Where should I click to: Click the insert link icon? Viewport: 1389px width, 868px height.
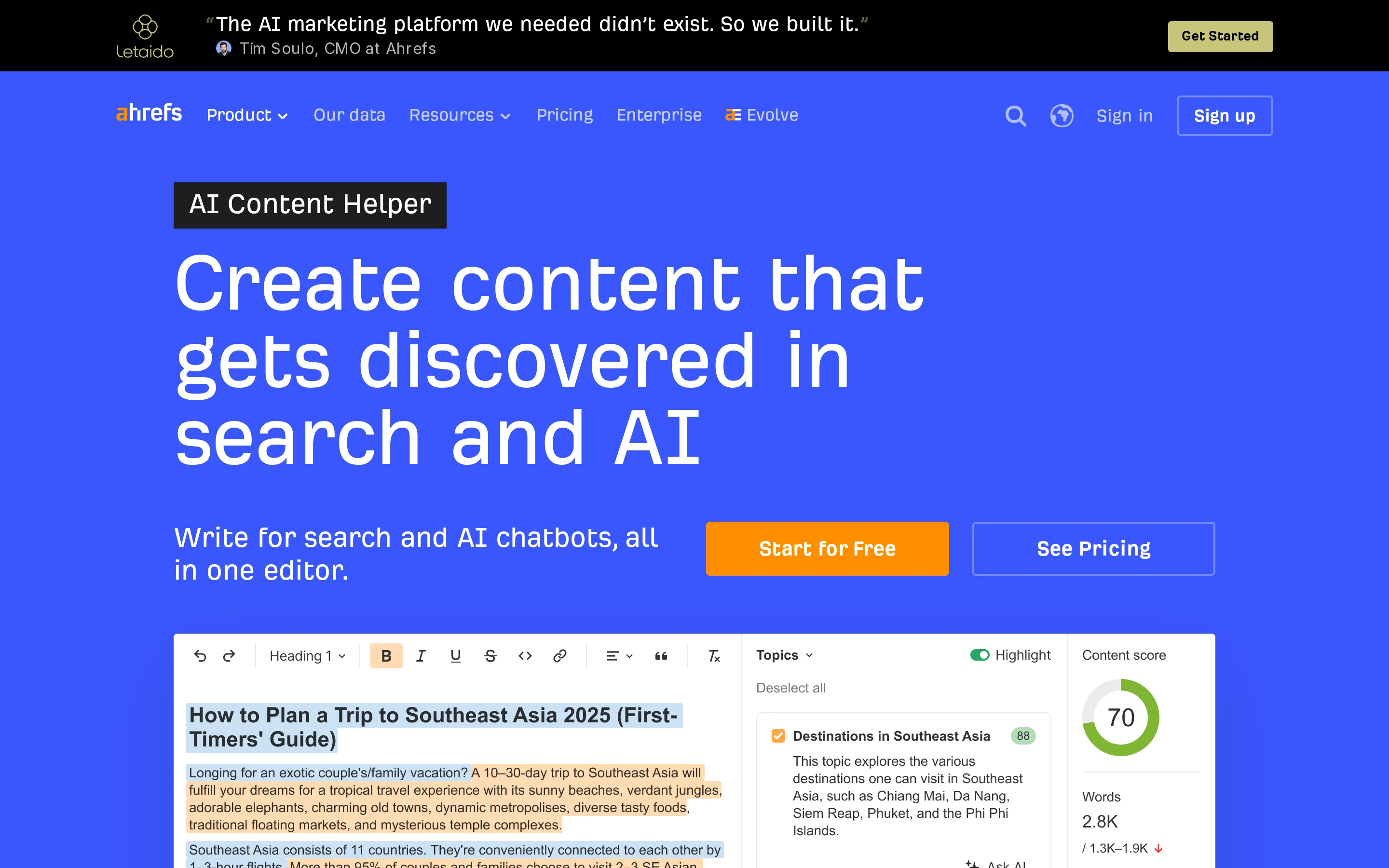pos(559,656)
